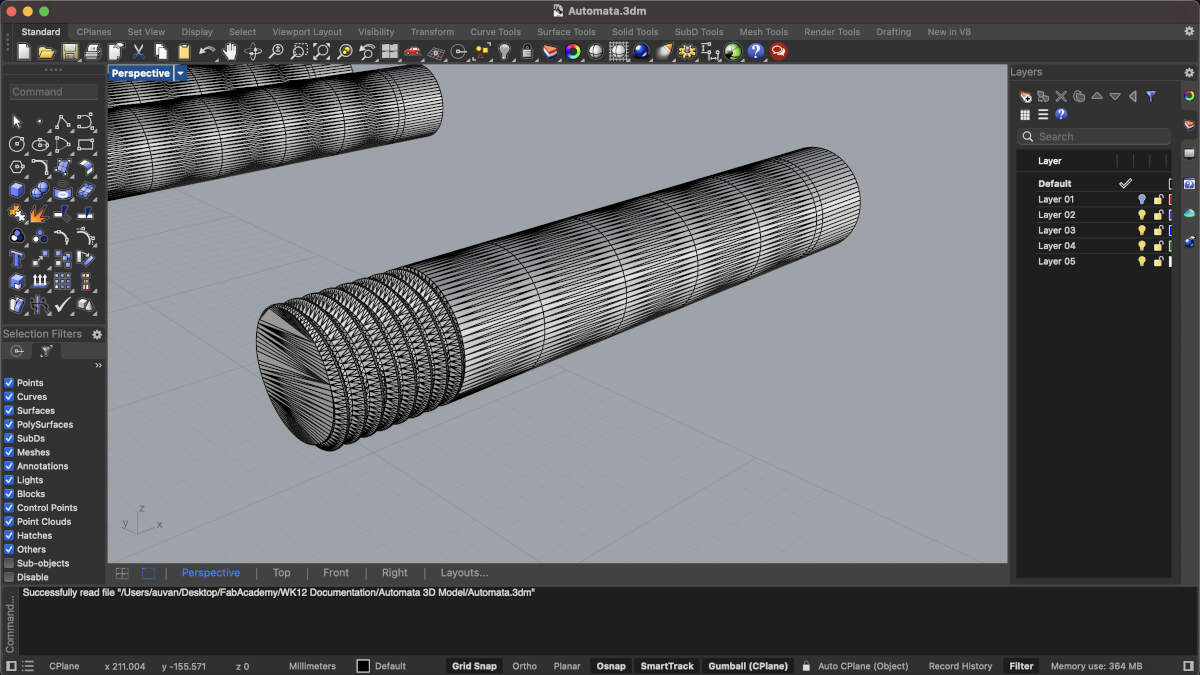Click the Join puzzle-piece tool
The image size is (1200, 675).
tap(17, 213)
